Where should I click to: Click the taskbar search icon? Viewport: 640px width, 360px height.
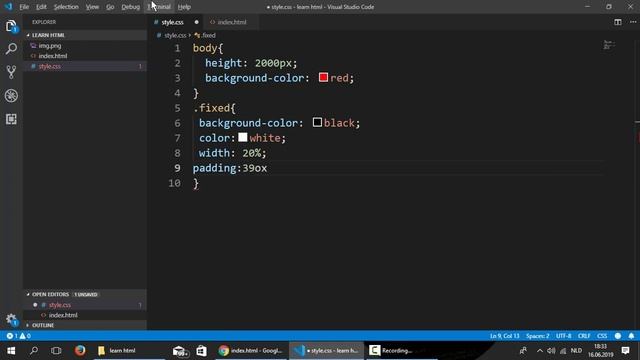(x=34, y=351)
